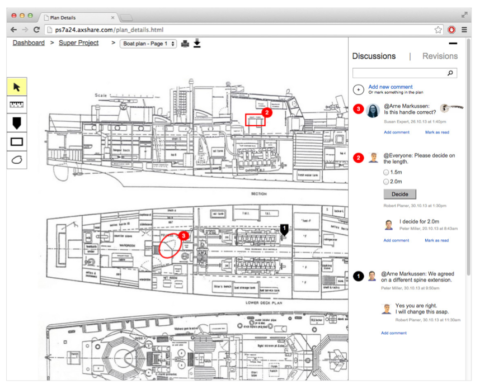Screen dimensions: 480x389
Task: Add comment under spine extension thread
Action: click(x=394, y=333)
